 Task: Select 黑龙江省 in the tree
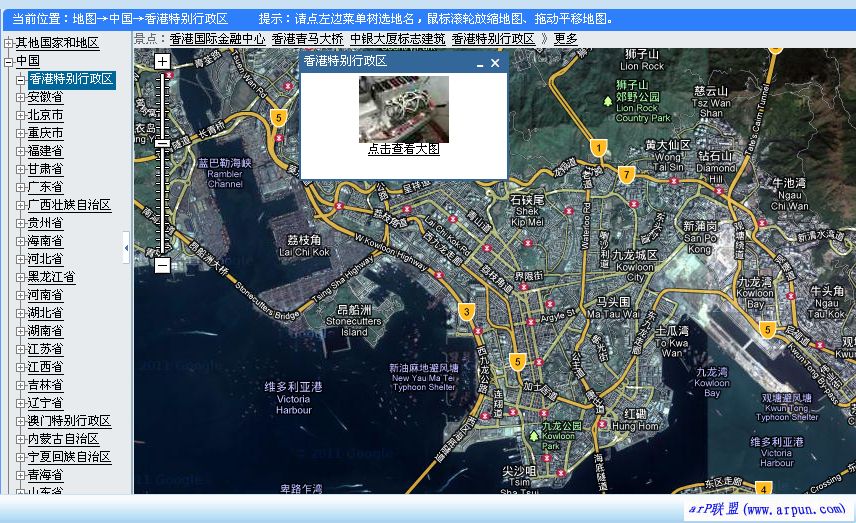[x=51, y=277]
